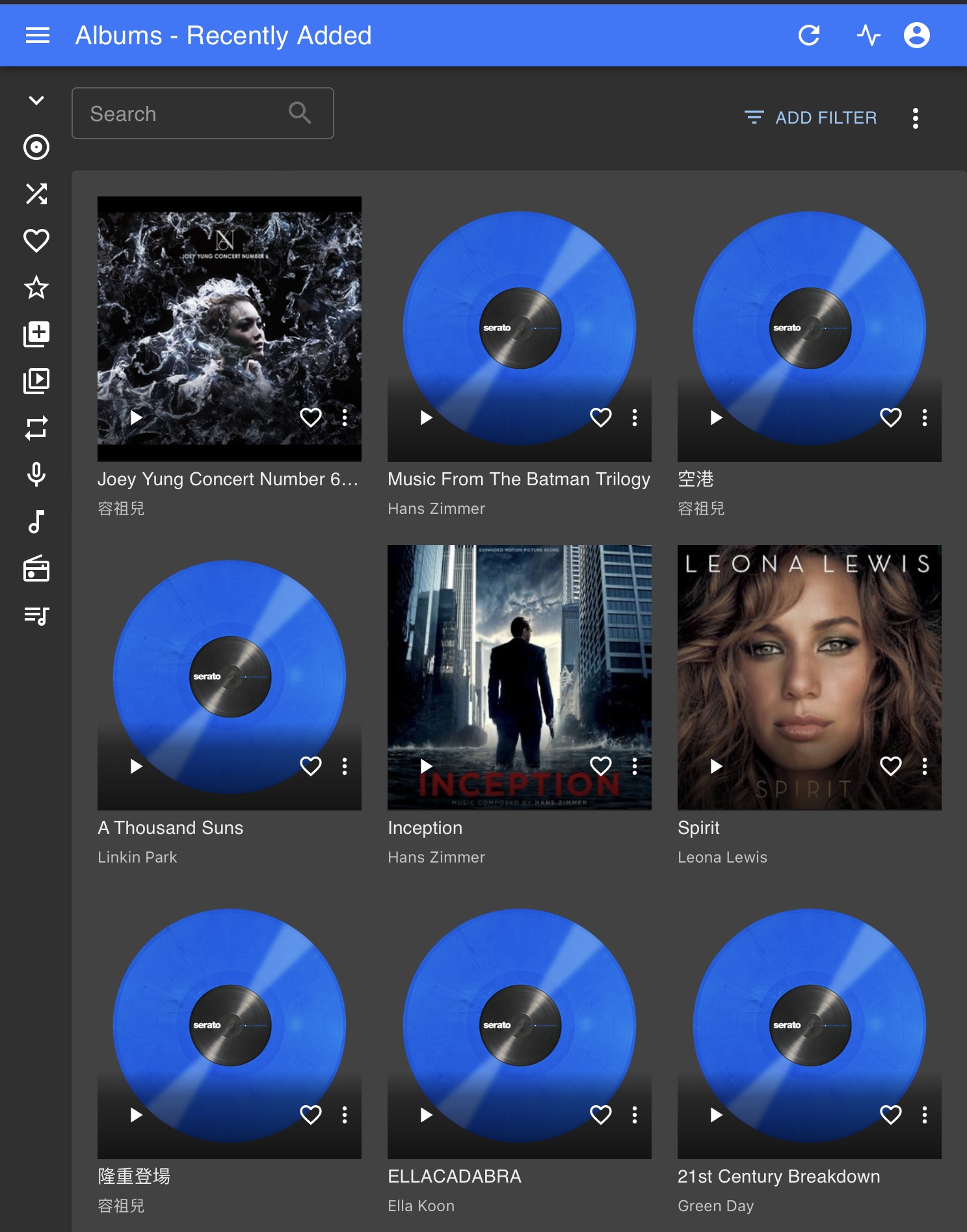Refresh the album list
Screen dimensions: 967x1232
(809, 35)
